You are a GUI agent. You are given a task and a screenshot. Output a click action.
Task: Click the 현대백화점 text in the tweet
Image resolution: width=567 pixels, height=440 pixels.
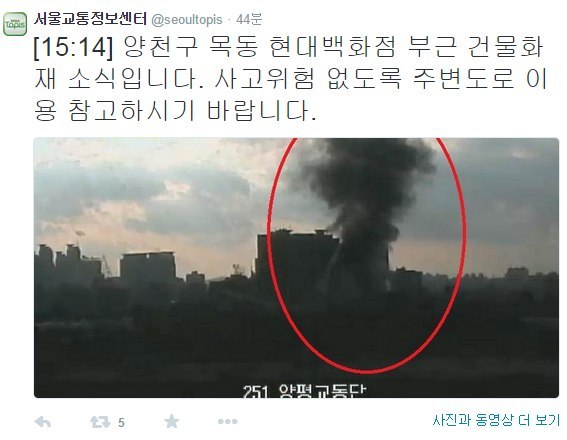click(333, 47)
